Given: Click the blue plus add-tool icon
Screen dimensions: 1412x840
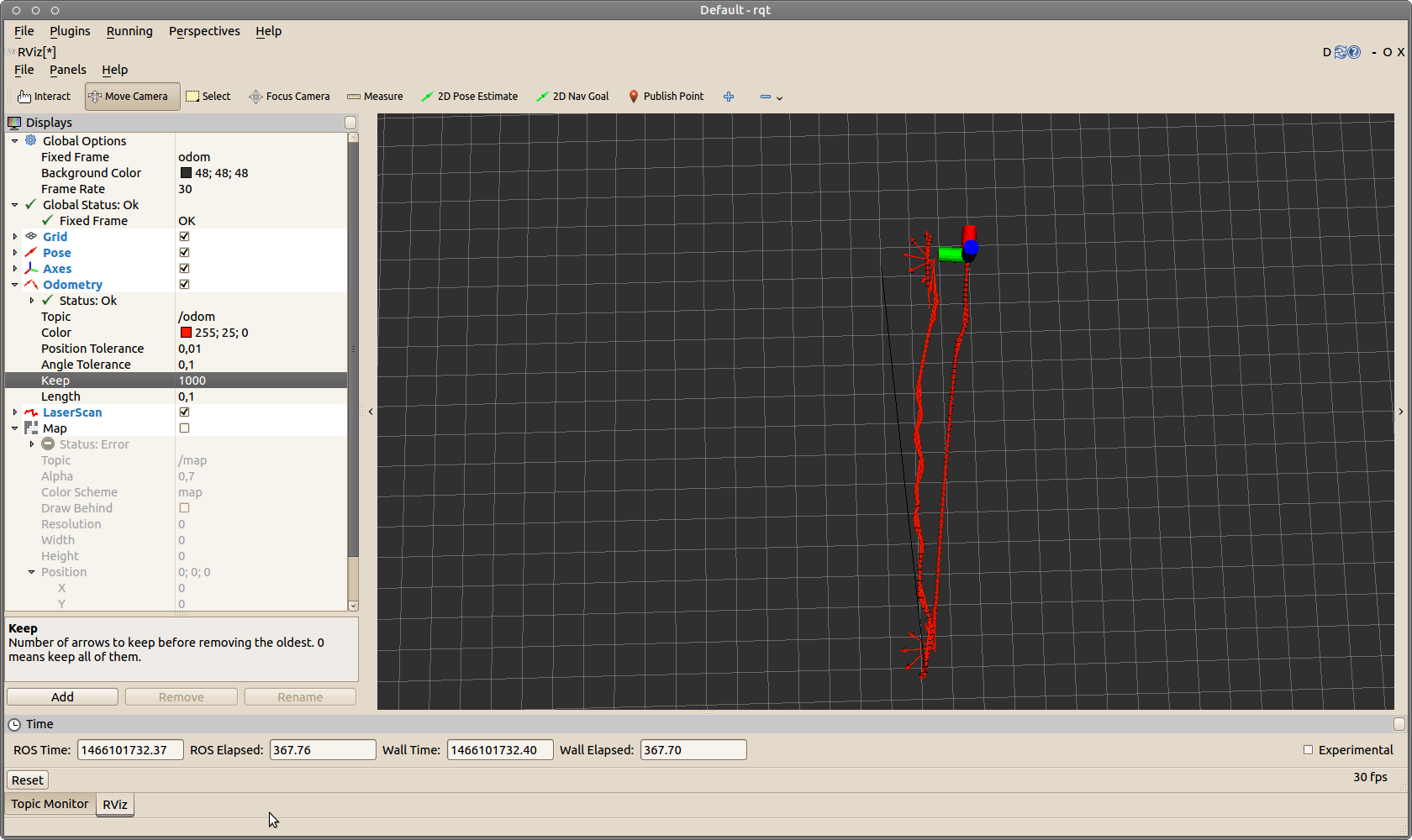Looking at the screenshot, I should (729, 97).
